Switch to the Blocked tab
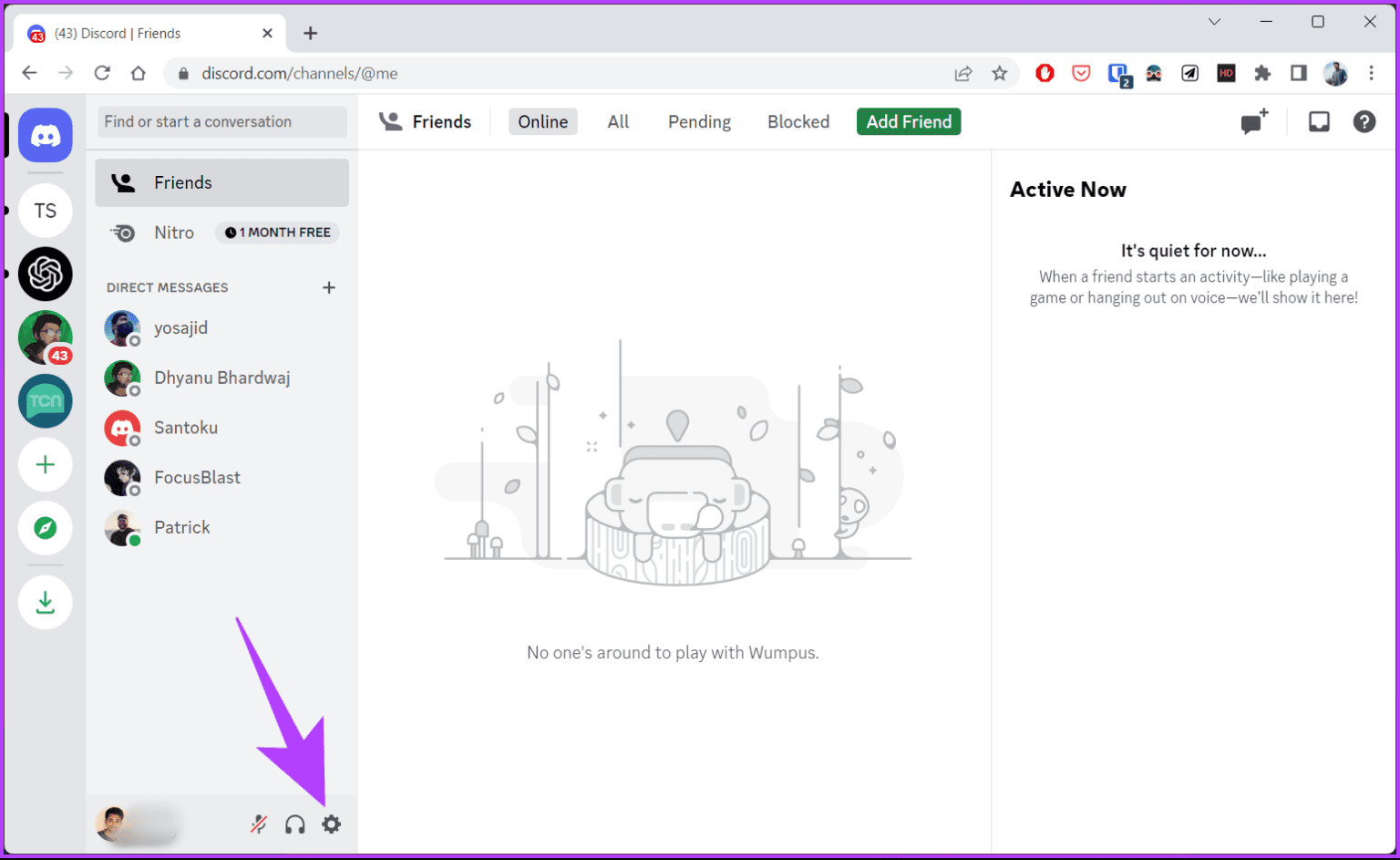 click(798, 121)
